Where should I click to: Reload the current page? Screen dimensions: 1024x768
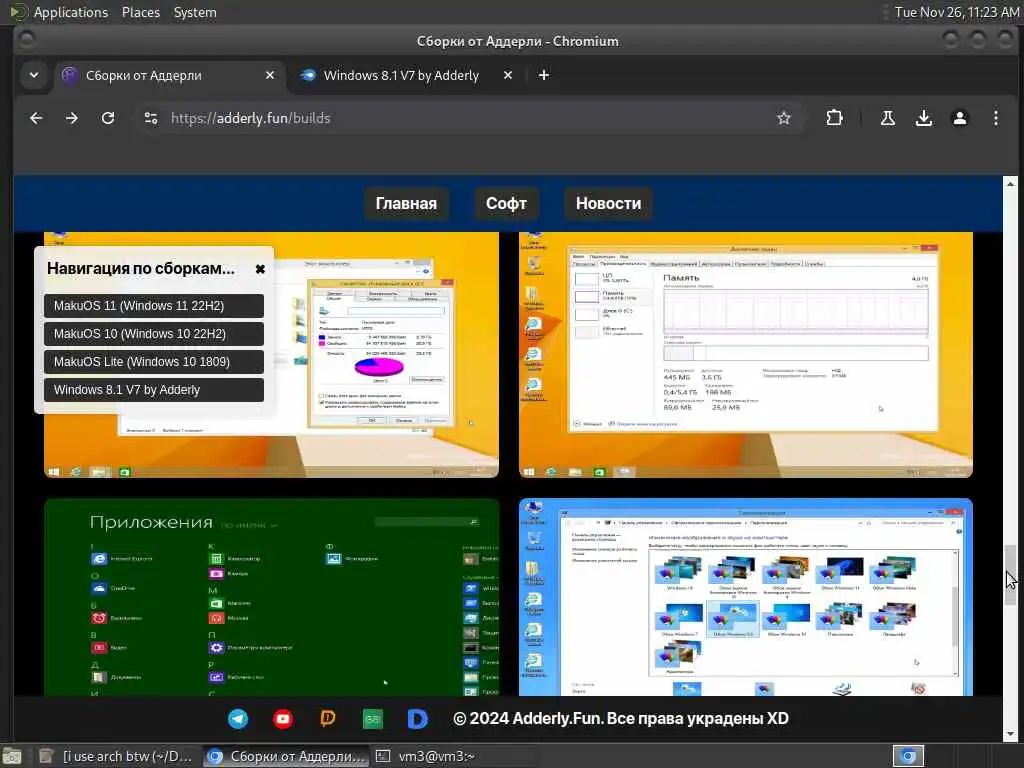click(x=108, y=118)
